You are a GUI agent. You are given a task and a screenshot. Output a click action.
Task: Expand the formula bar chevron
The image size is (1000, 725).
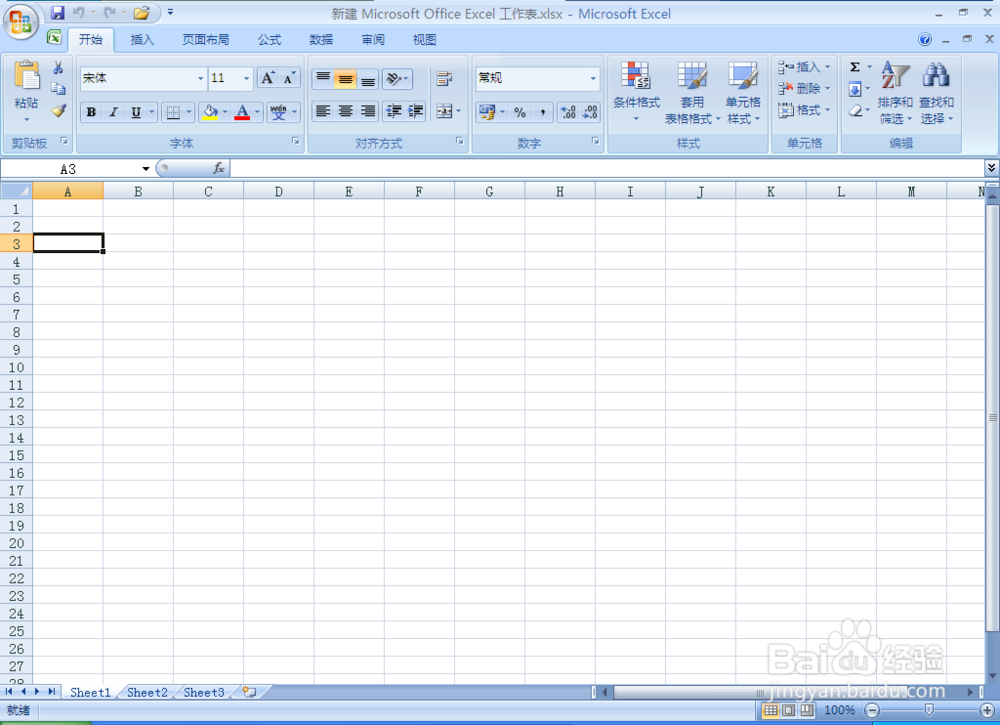coord(991,168)
